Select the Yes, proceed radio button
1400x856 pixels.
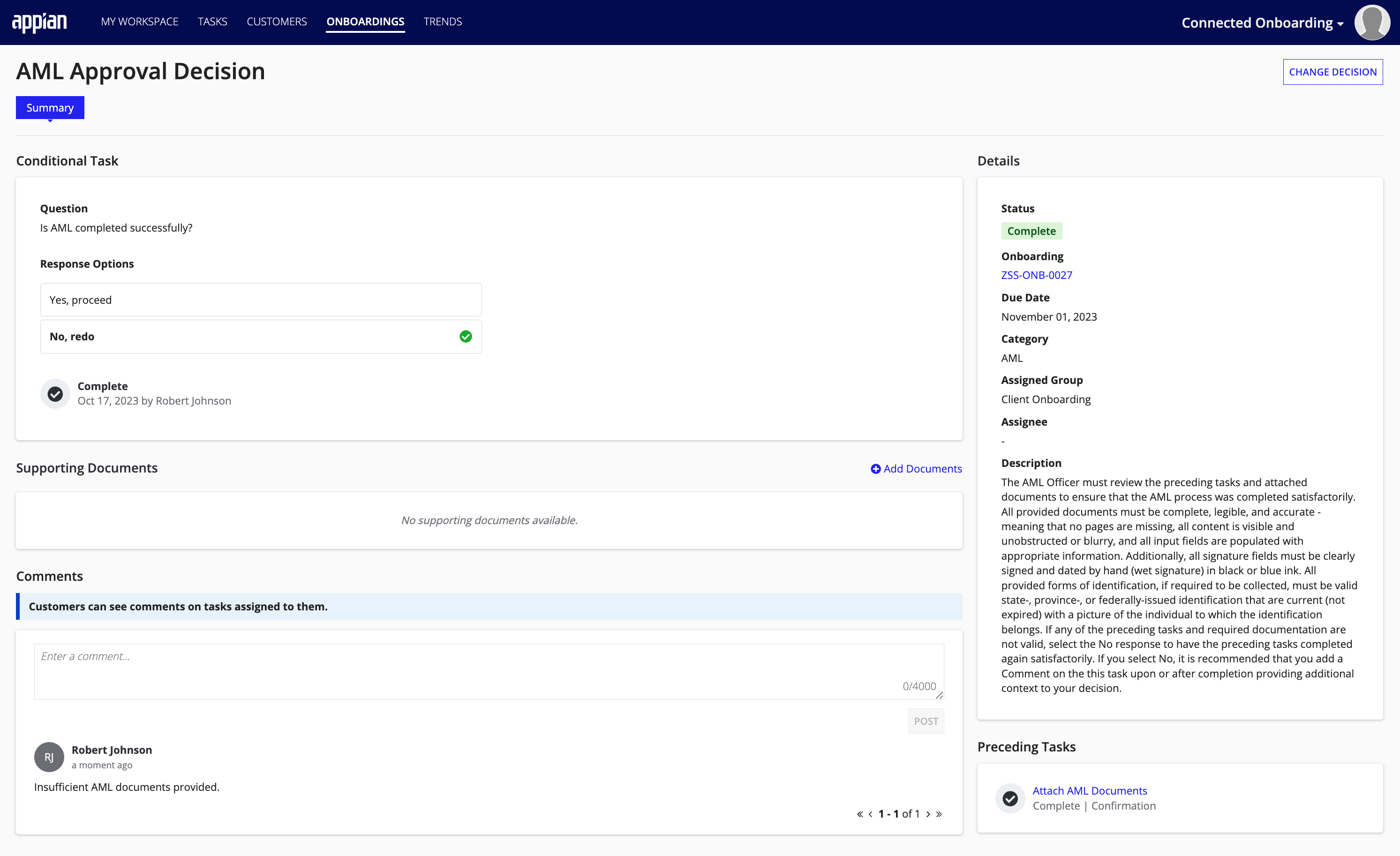coord(260,299)
